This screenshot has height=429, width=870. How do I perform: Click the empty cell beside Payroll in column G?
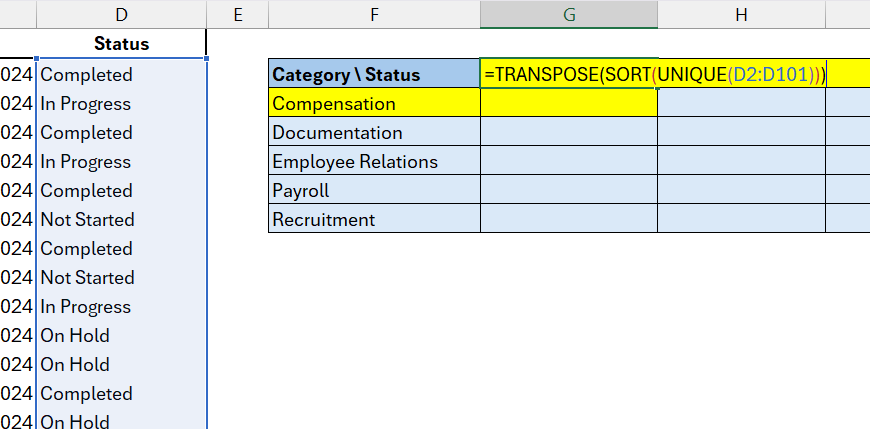coord(569,190)
